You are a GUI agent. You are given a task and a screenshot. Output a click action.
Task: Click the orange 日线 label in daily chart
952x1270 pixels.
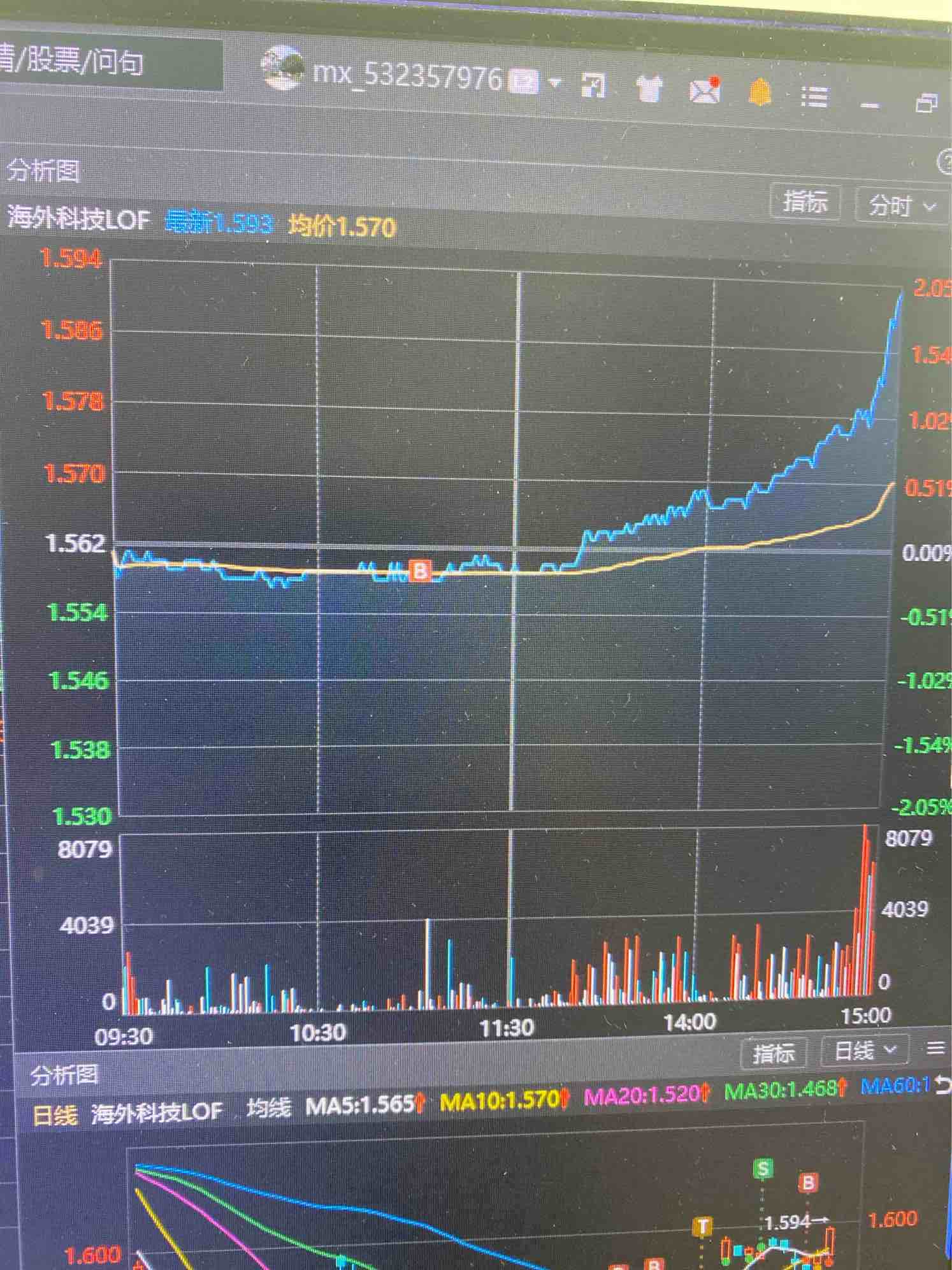coord(55,1115)
